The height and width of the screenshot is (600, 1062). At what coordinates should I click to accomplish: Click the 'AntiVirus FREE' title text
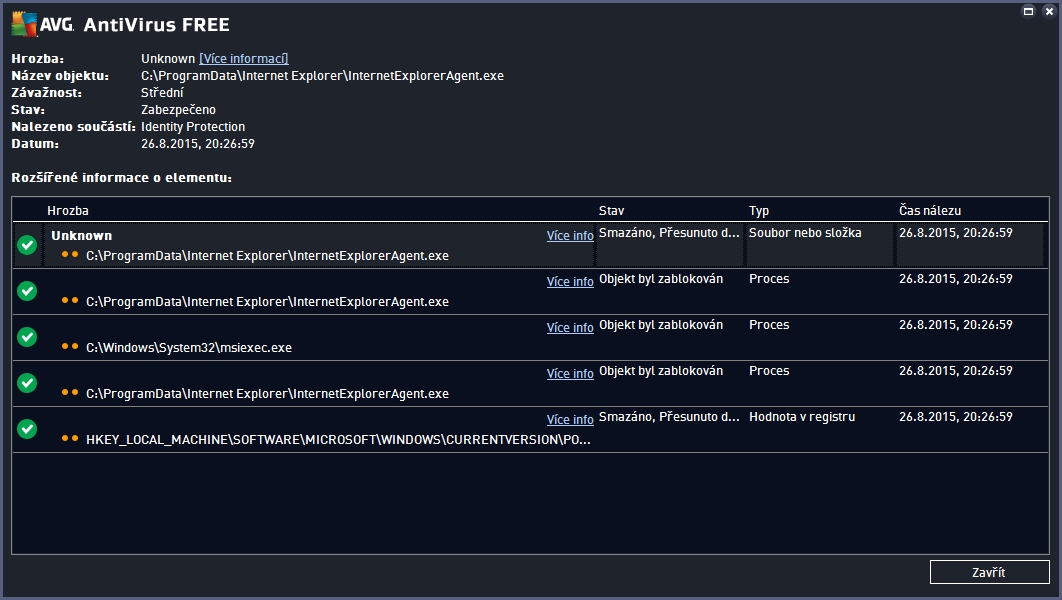point(156,25)
